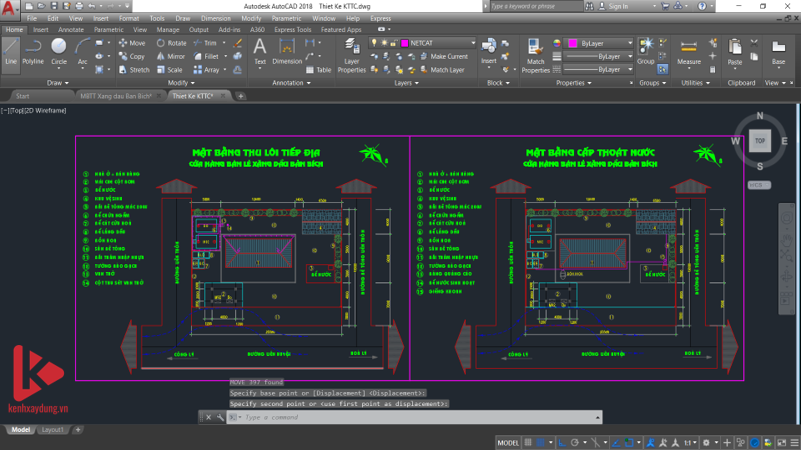Click the Mirror tool in Modify panel
Viewport: 801px width, 450px height.
click(x=170, y=57)
